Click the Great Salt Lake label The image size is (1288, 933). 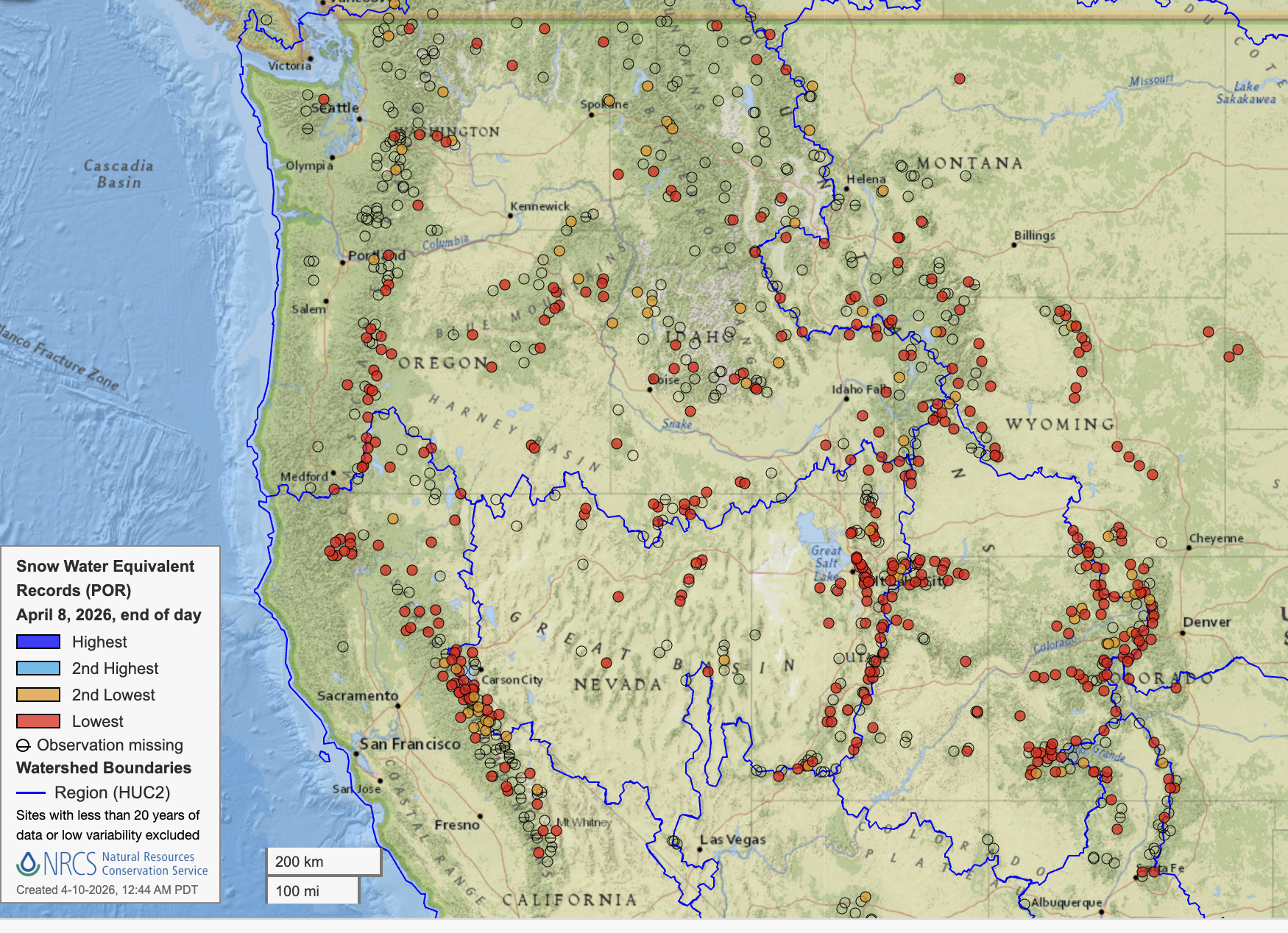coord(826,563)
